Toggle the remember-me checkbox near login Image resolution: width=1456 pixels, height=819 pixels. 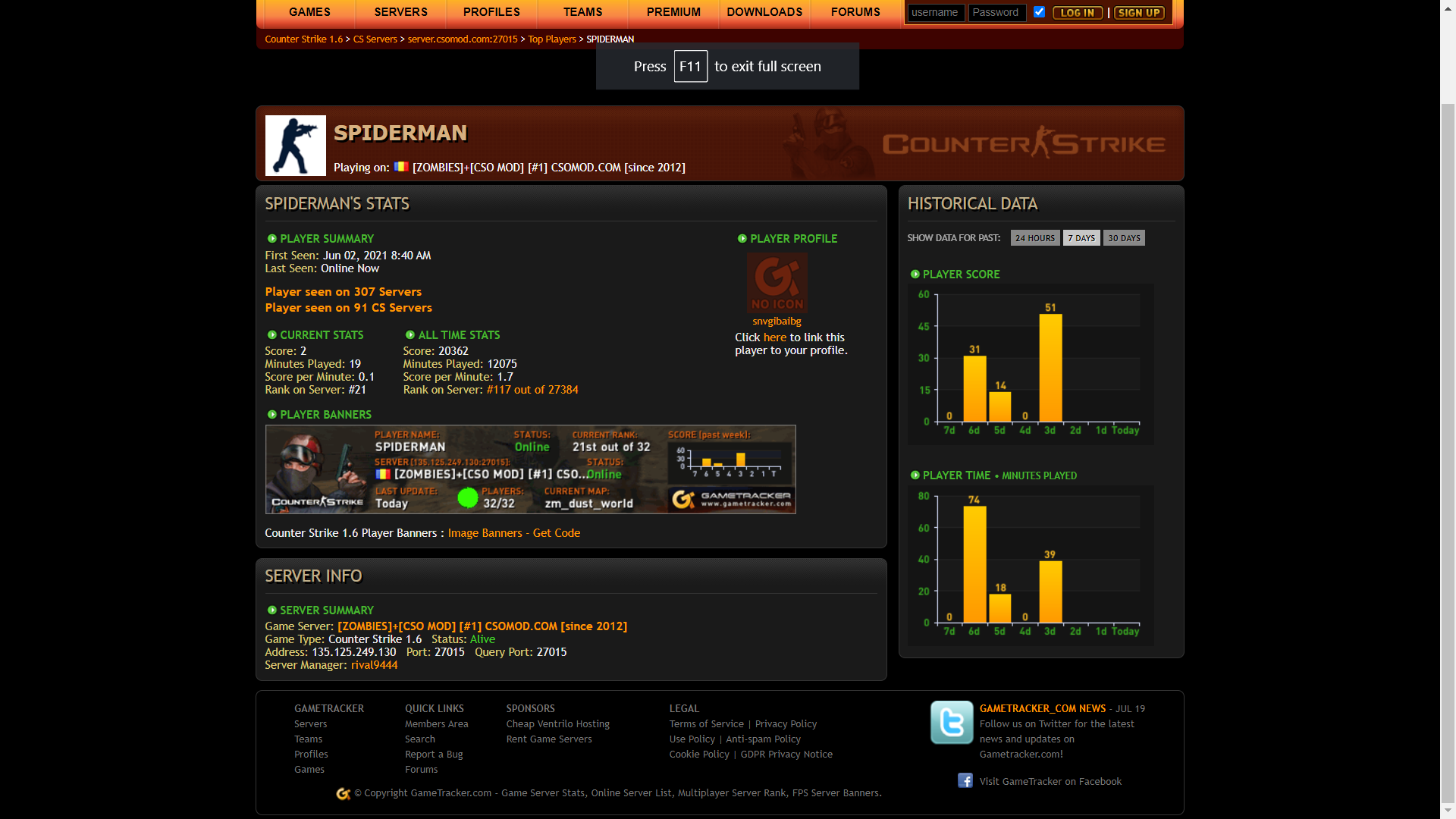(x=1039, y=12)
